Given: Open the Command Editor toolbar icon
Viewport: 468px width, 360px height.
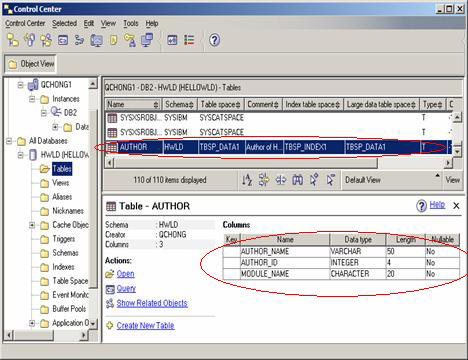Looking at the screenshot, I should 63,40.
